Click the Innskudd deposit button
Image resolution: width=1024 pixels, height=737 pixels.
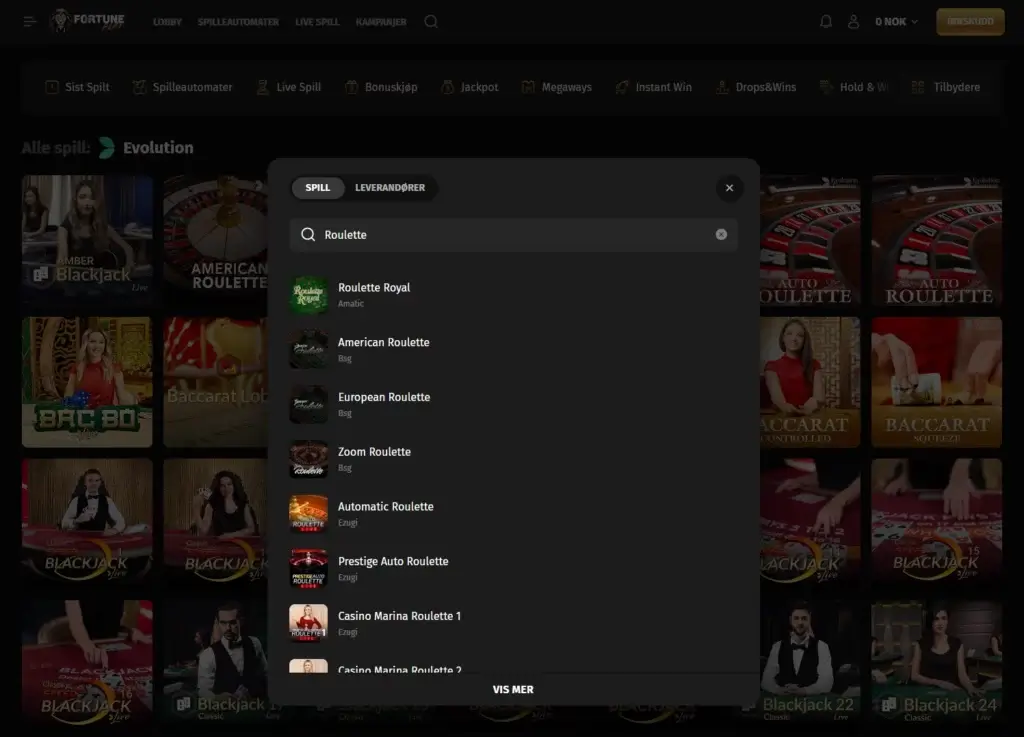(x=970, y=22)
